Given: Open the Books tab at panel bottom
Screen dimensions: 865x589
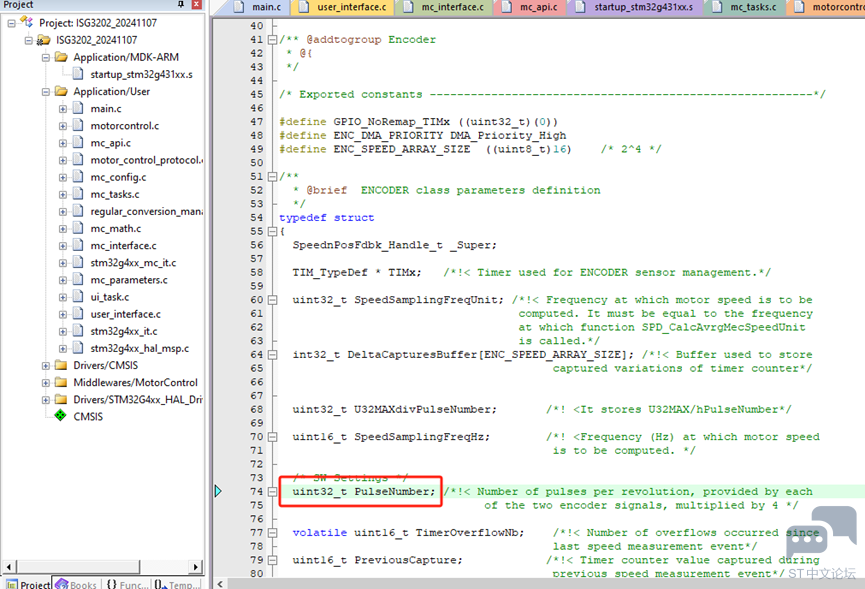Looking at the screenshot, I should click(x=77, y=583).
